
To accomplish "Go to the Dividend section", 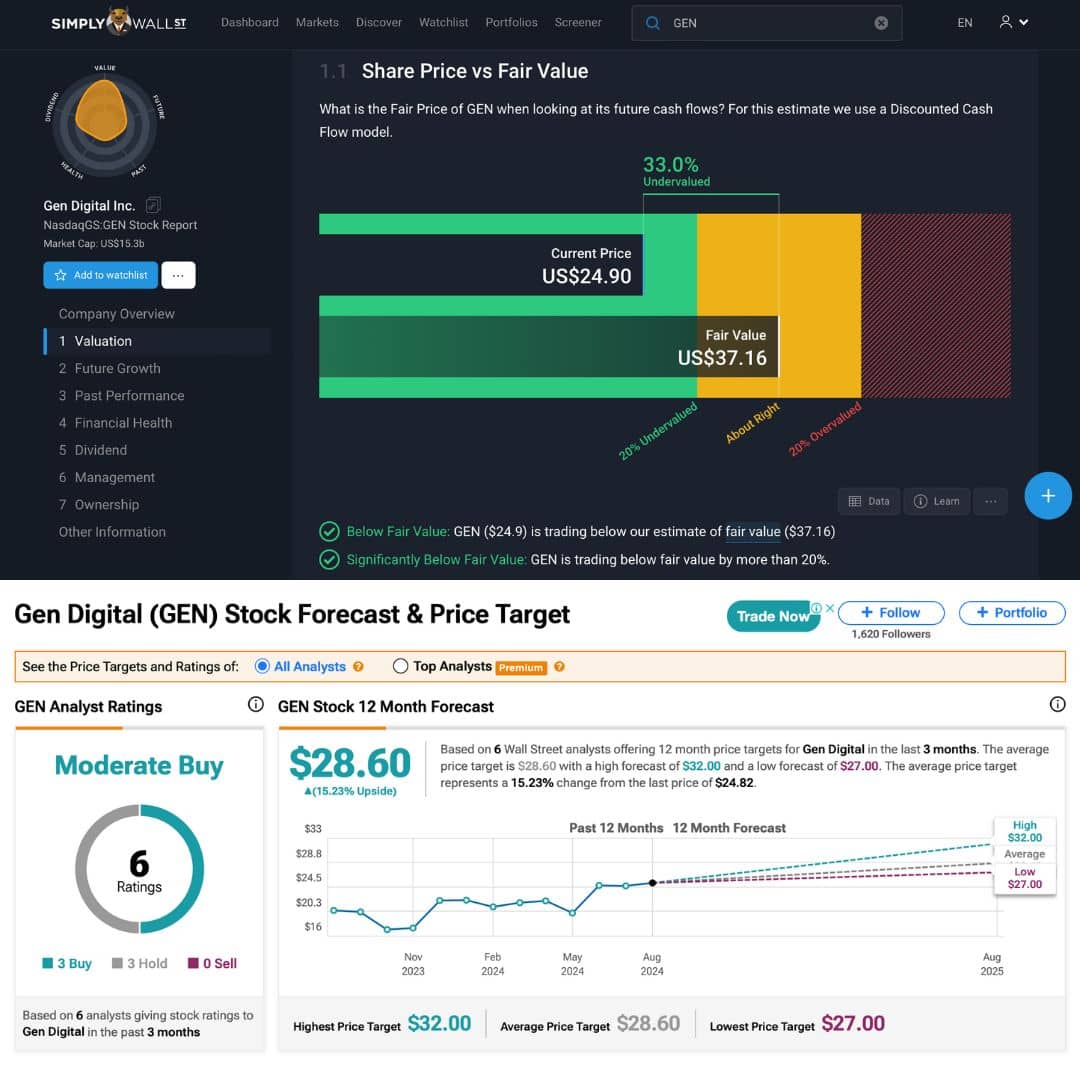I will pyautogui.click(x=93, y=450).
